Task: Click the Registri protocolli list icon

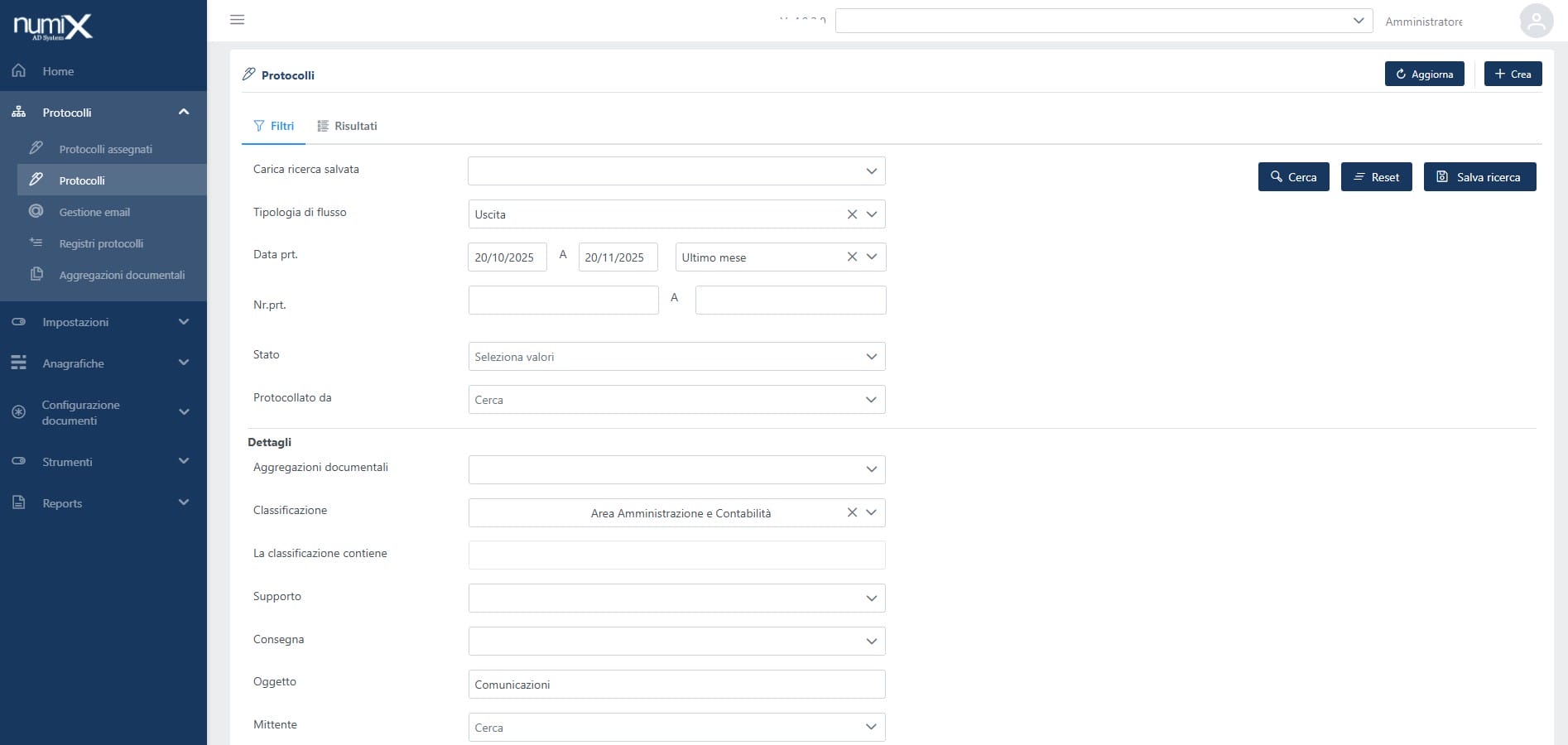Action: coord(36,243)
